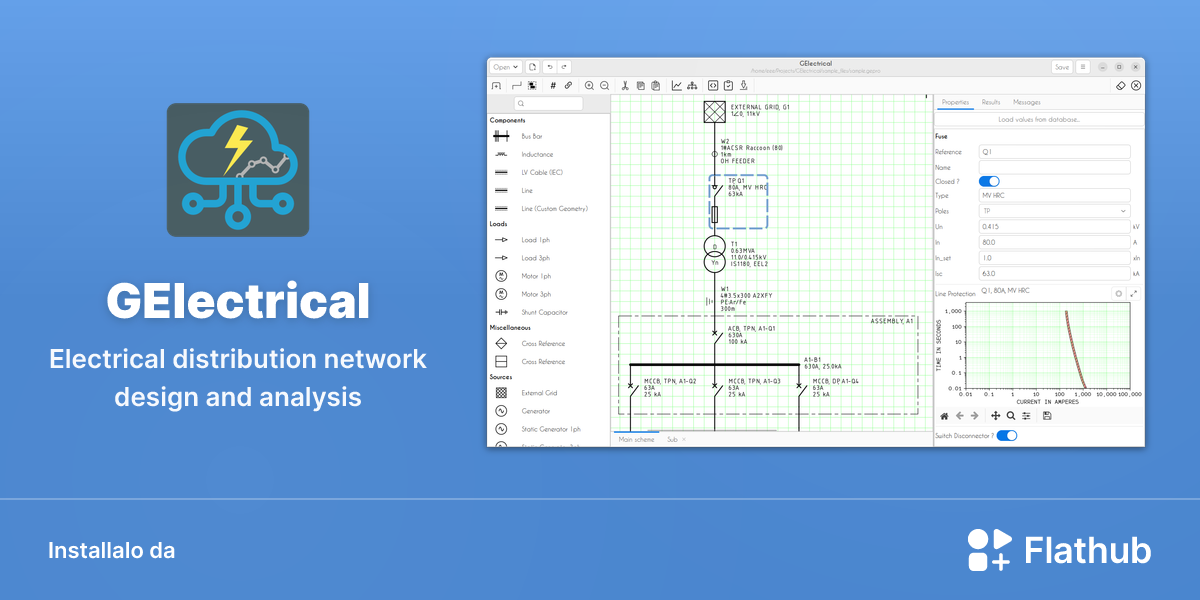1200x600 pixels.
Task: Switch to the Messages tab
Action: pos(1027,102)
